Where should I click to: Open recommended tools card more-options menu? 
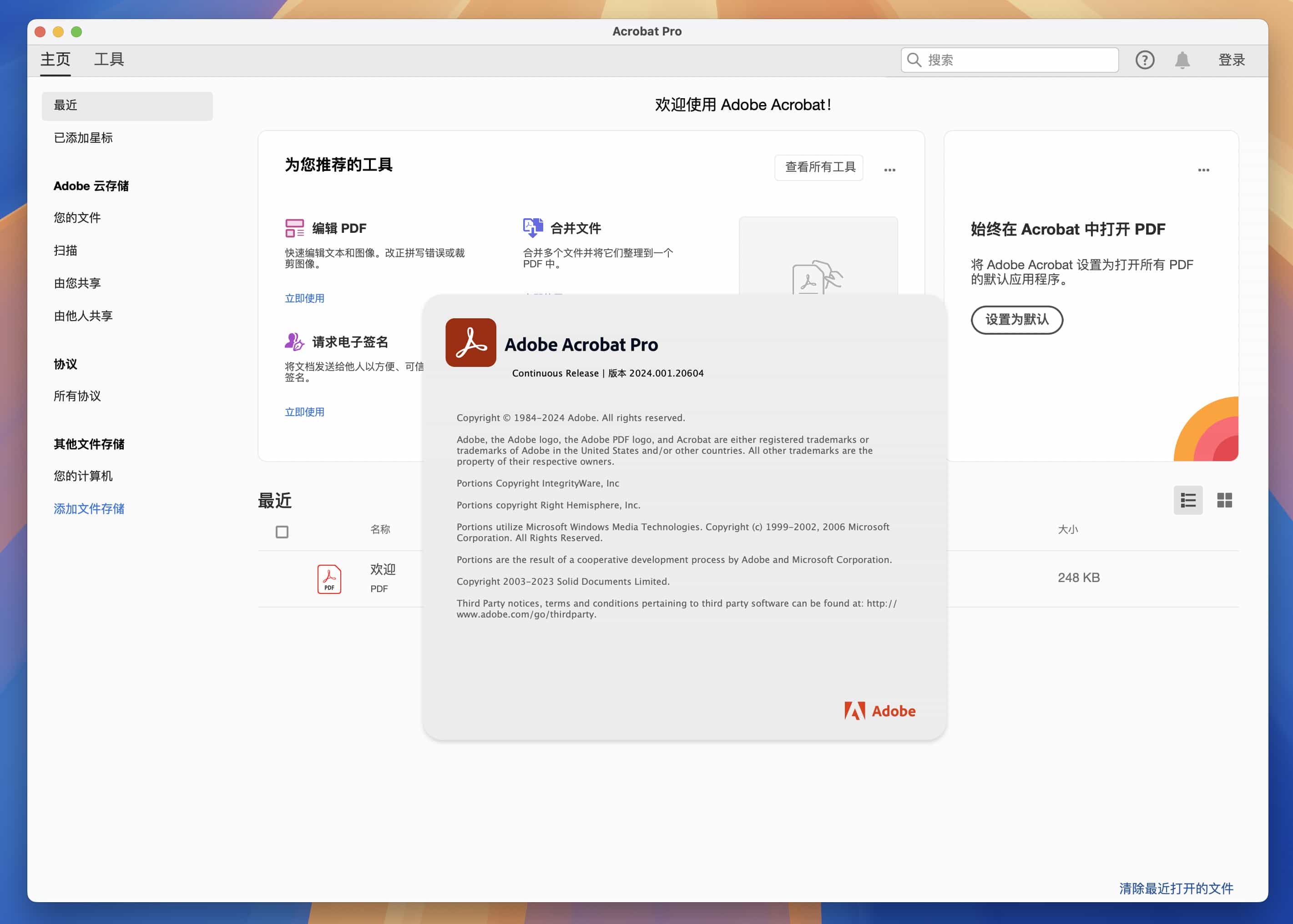tap(889, 170)
